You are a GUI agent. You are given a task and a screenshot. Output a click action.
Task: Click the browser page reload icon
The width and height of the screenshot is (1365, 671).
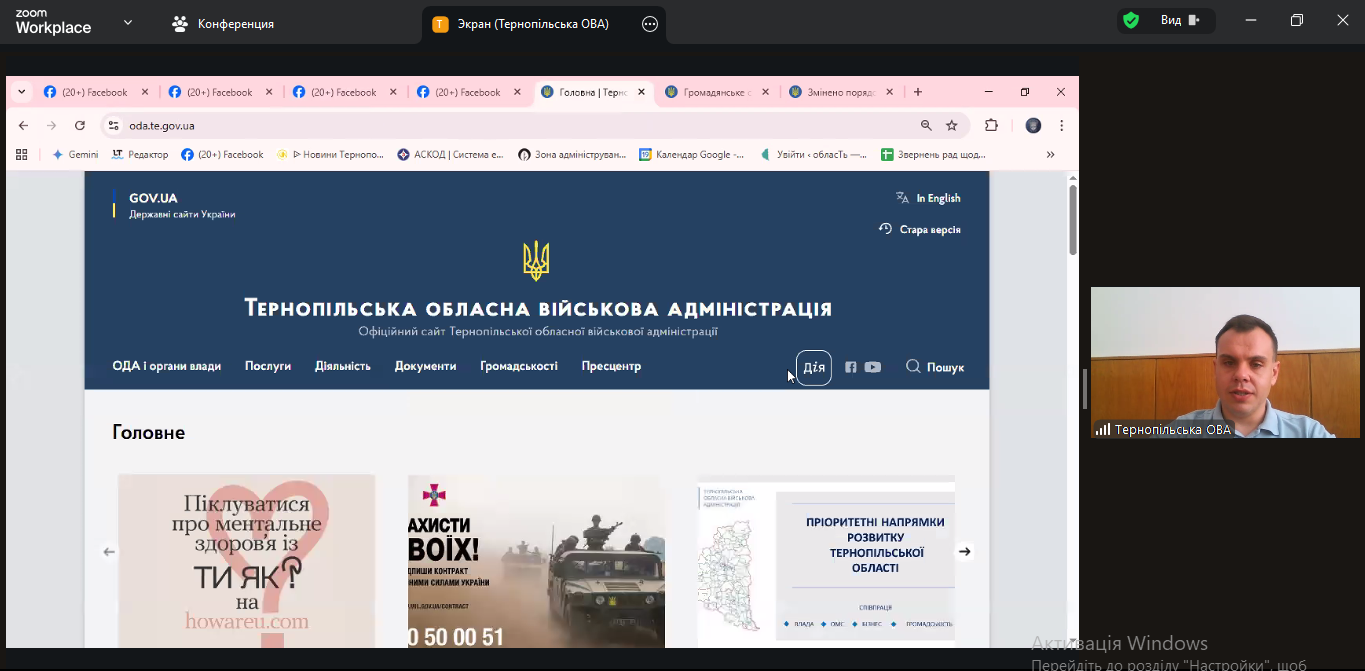(x=80, y=126)
